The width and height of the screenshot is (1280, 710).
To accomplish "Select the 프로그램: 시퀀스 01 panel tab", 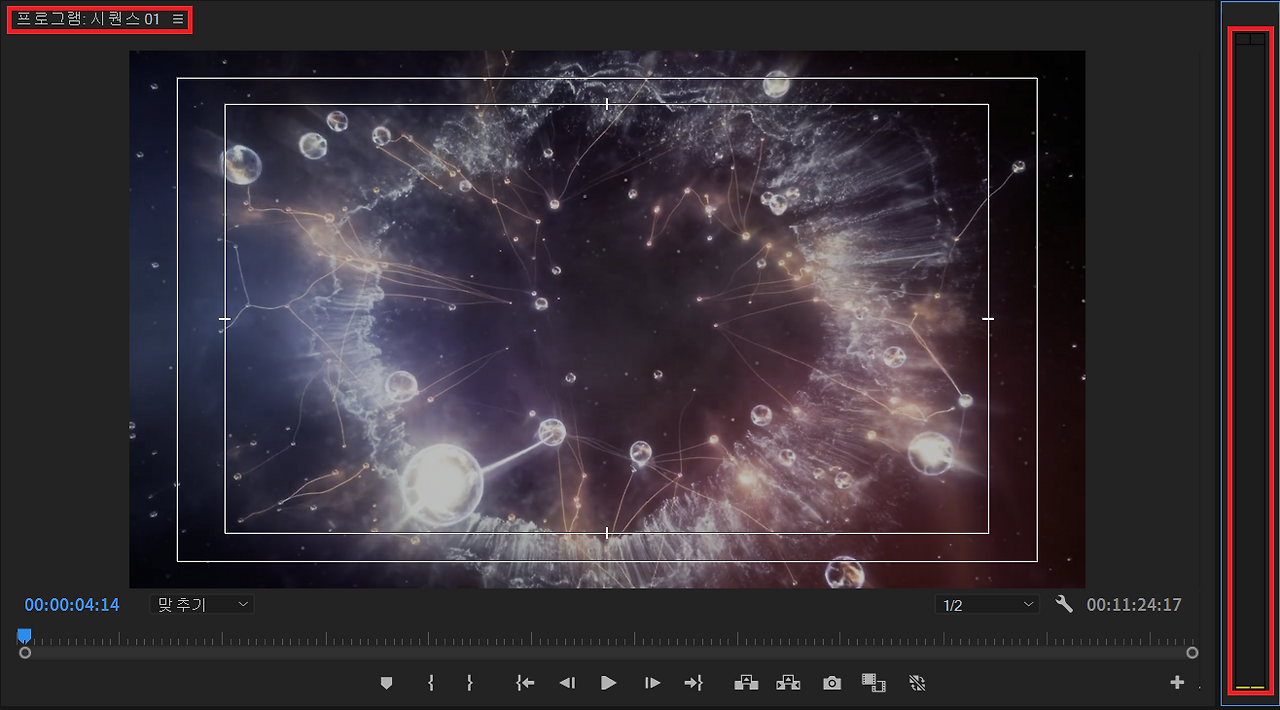I will pos(88,19).
